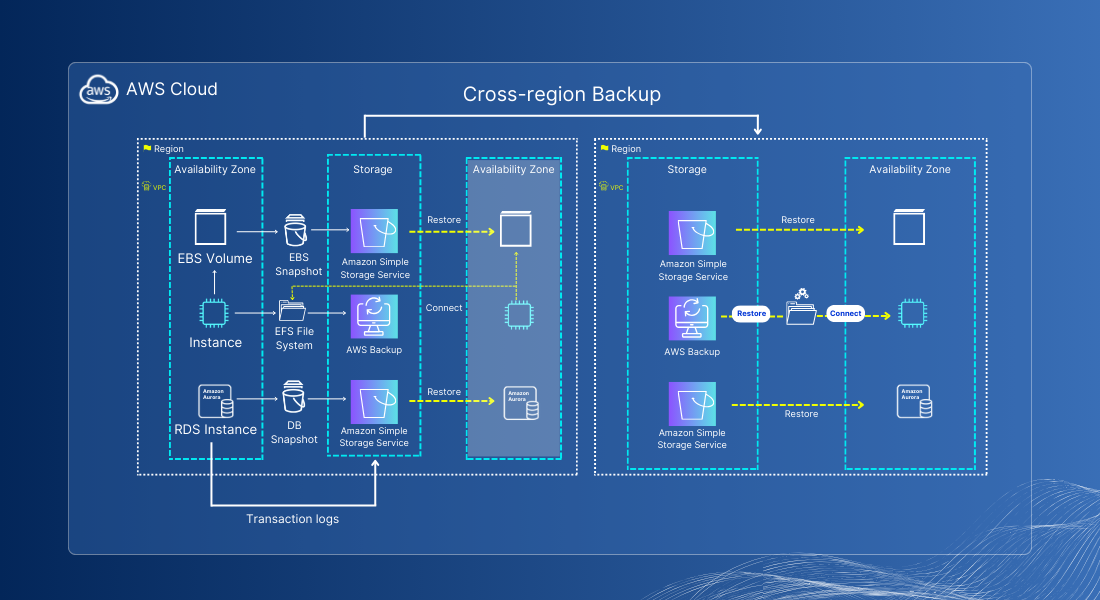The width and height of the screenshot is (1100, 600).
Task: Select the S3 icon right of DB Snapshot
Action: tap(374, 402)
